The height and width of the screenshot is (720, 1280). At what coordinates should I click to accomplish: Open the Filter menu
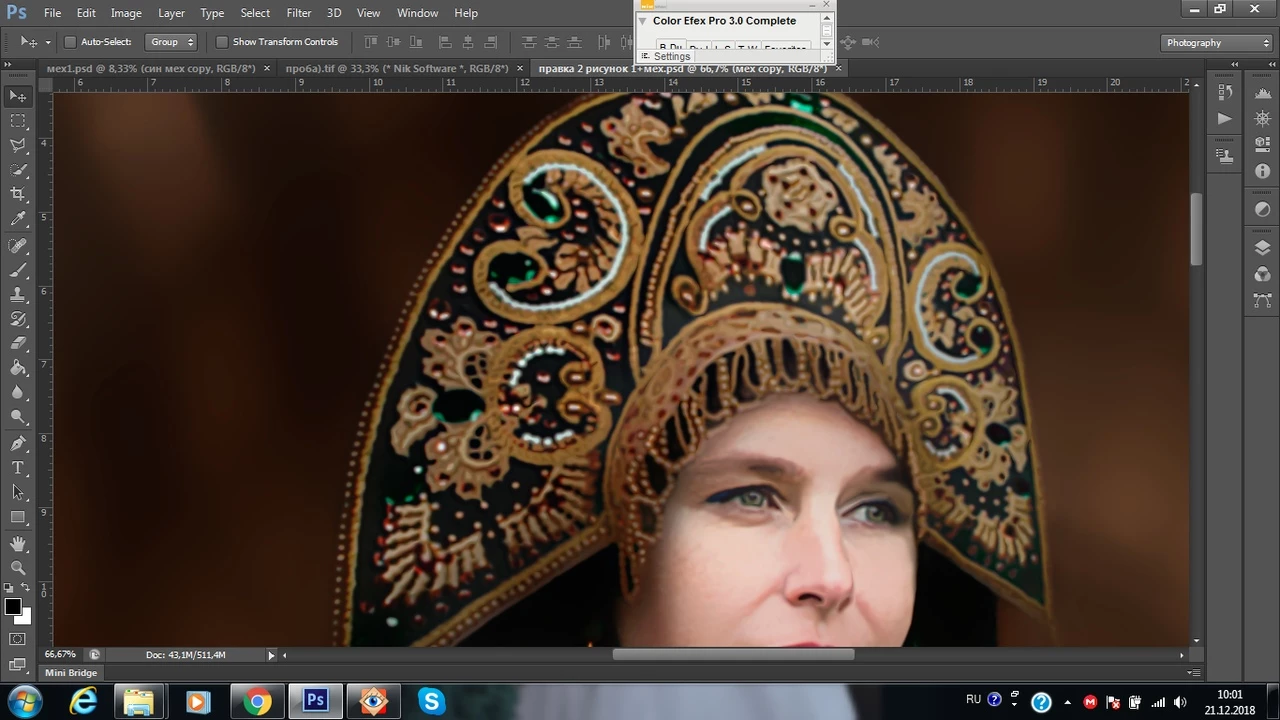point(298,13)
